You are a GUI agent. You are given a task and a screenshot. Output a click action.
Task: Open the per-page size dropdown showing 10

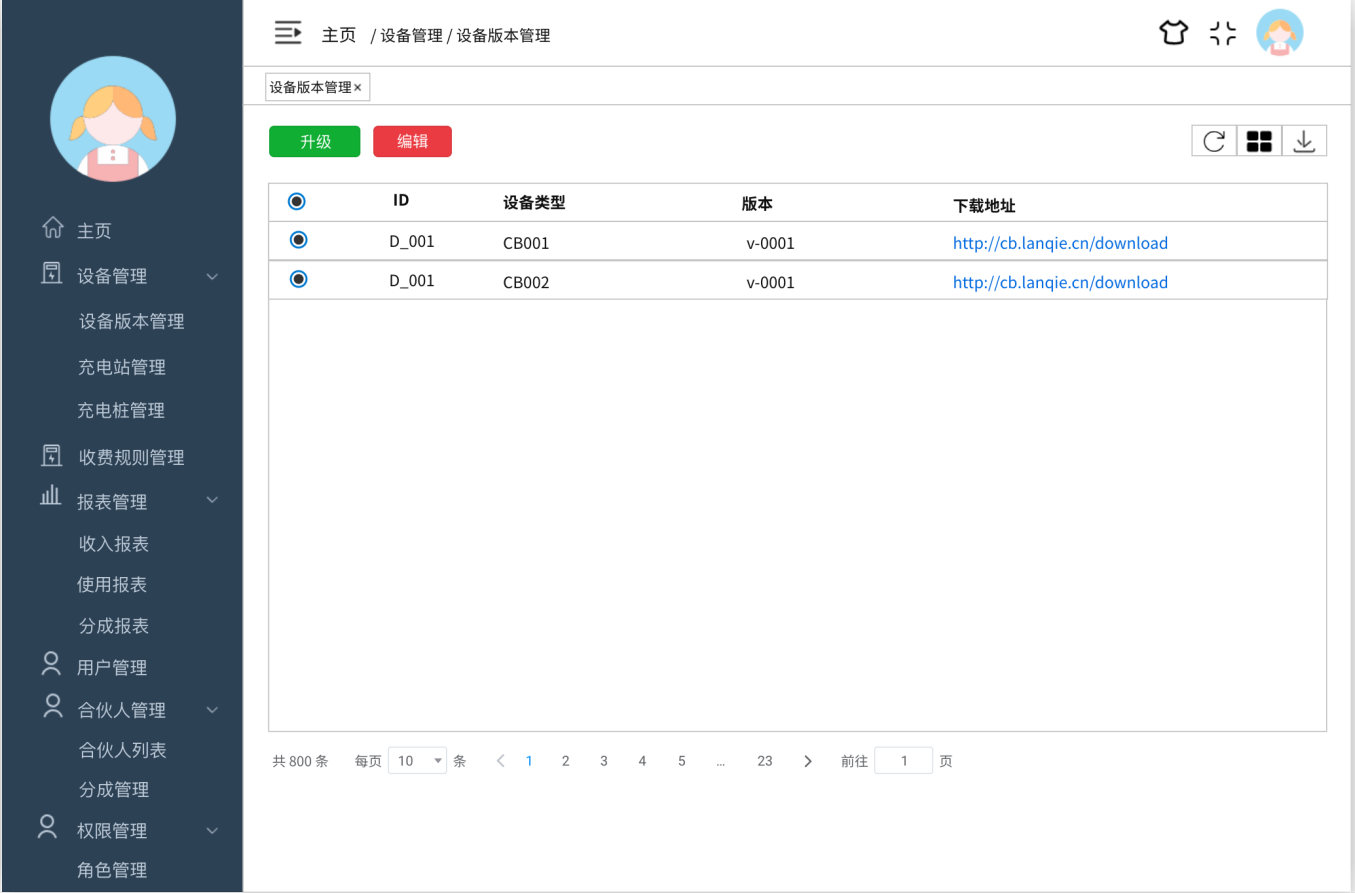418,761
